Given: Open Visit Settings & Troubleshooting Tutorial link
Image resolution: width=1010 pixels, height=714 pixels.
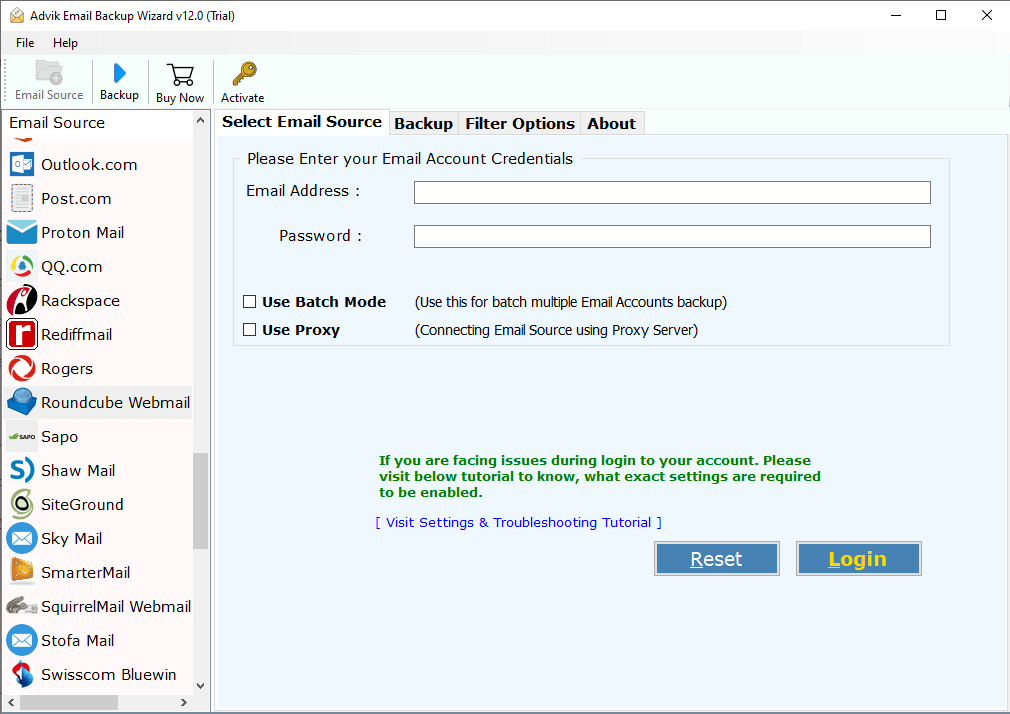Looking at the screenshot, I should (x=519, y=523).
